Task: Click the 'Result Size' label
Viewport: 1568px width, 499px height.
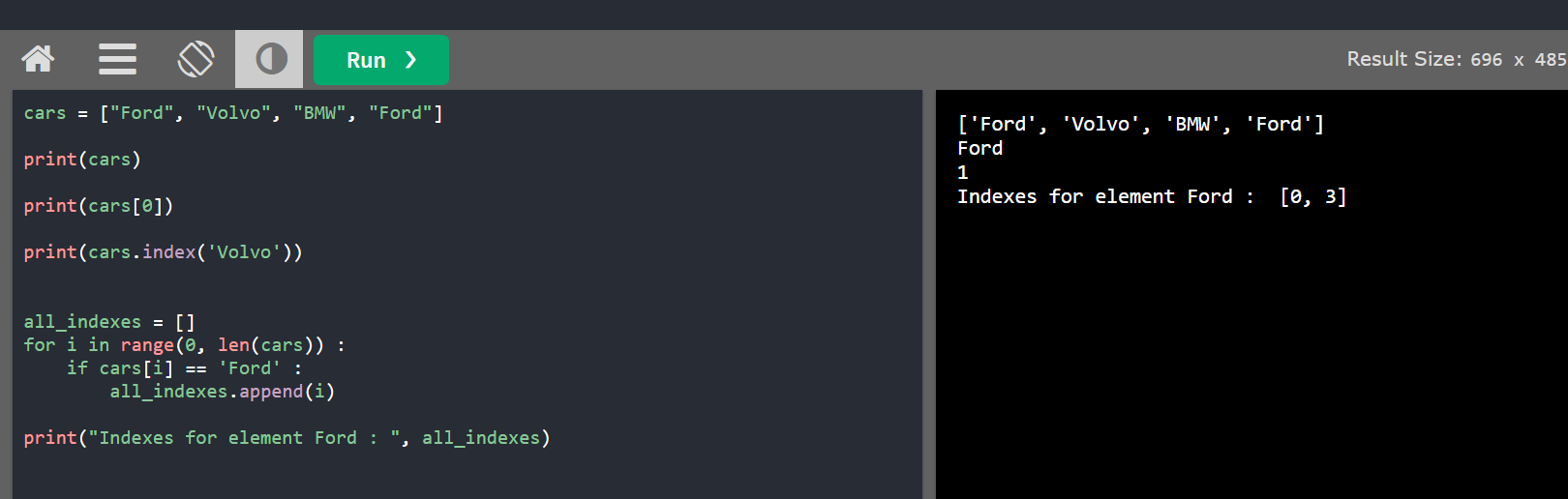Action: click(x=1402, y=59)
